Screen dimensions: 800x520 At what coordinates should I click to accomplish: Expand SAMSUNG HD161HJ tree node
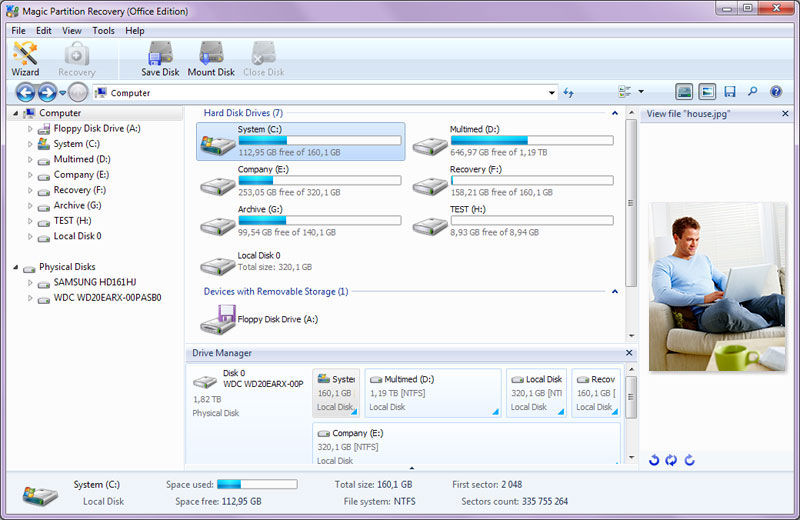coord(30,282)
